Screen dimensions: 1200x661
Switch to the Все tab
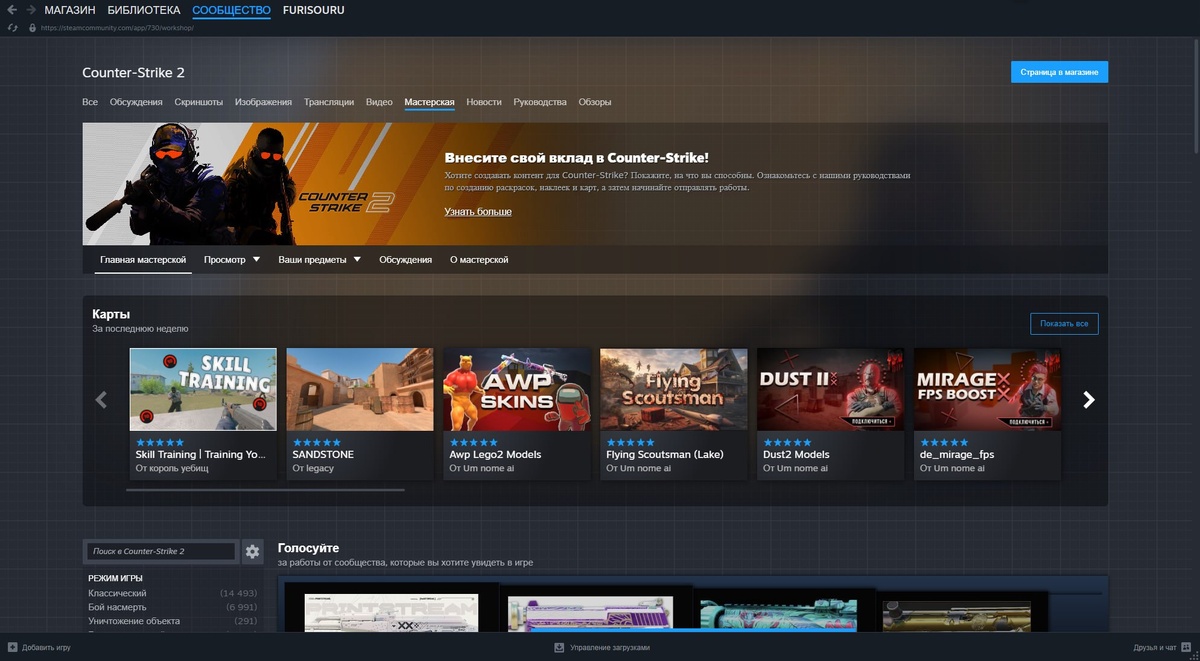pos(90,102)
